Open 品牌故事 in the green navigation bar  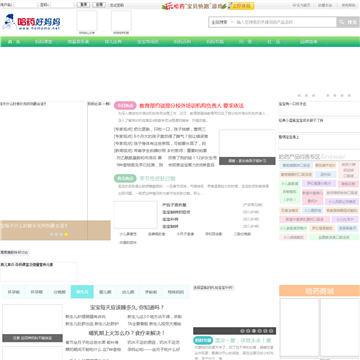tap(309, 42)
